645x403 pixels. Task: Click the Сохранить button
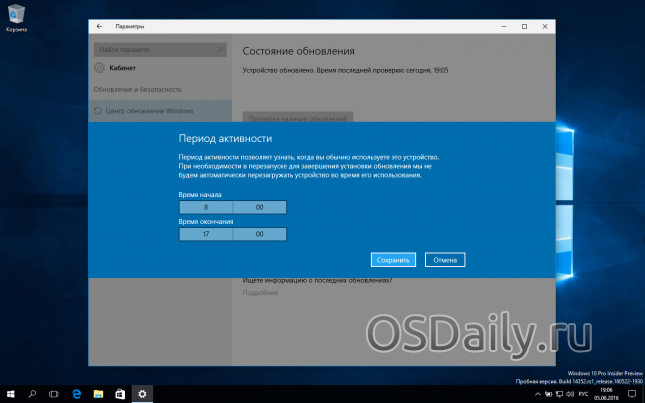(x=393, y=260)
